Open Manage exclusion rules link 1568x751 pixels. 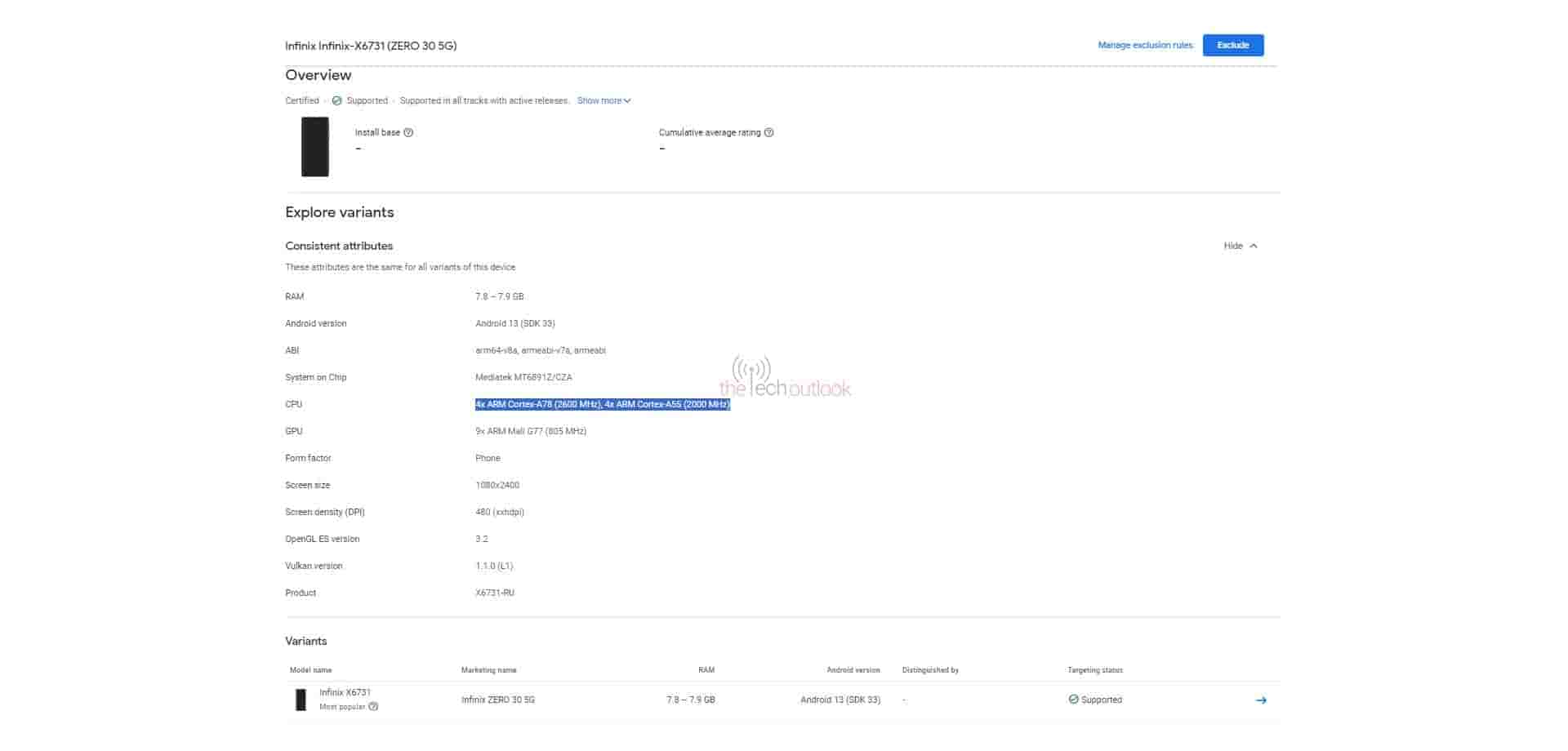(x=1145, y=46)
